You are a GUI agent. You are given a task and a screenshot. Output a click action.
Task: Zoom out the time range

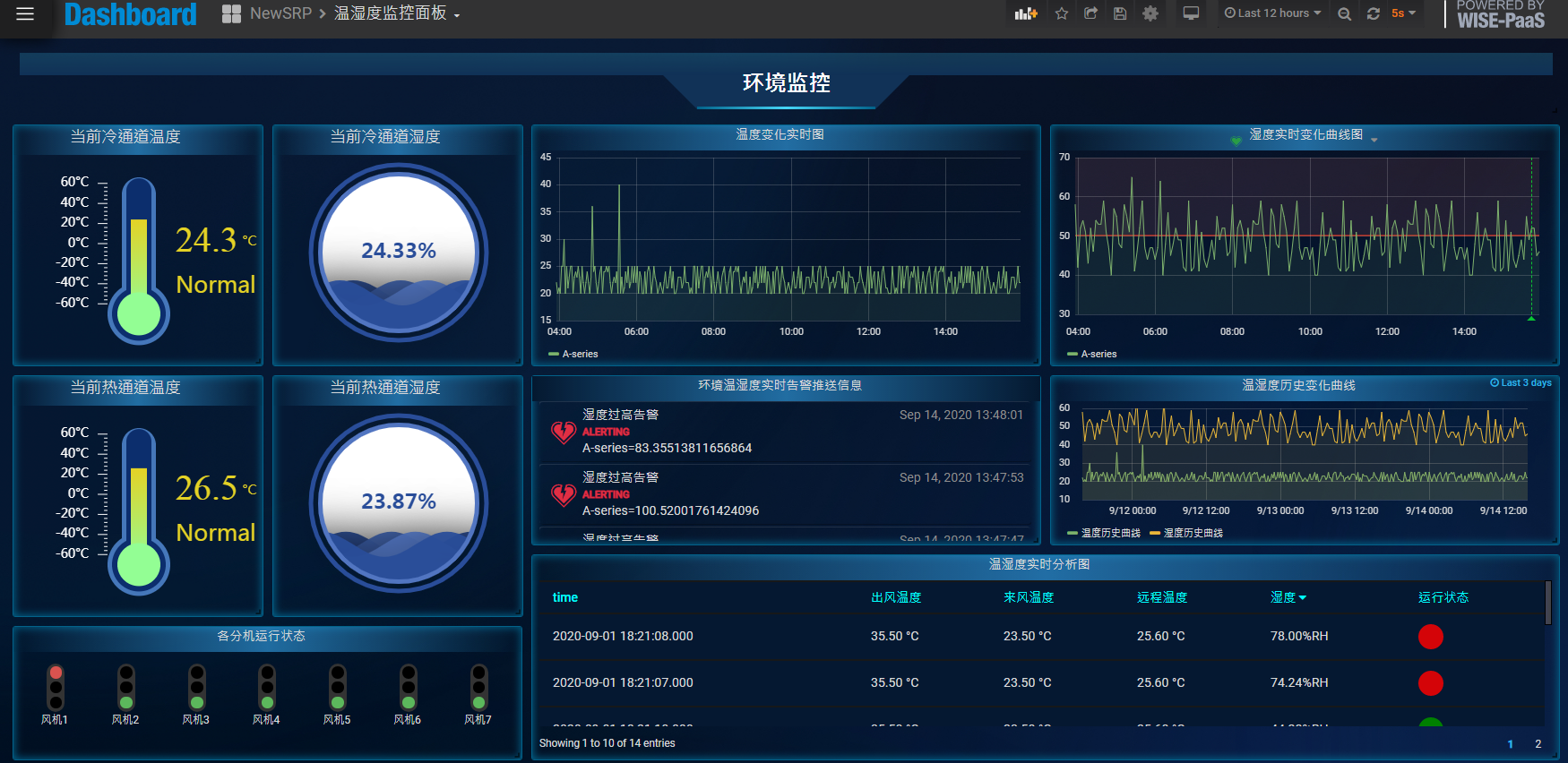1344,13
